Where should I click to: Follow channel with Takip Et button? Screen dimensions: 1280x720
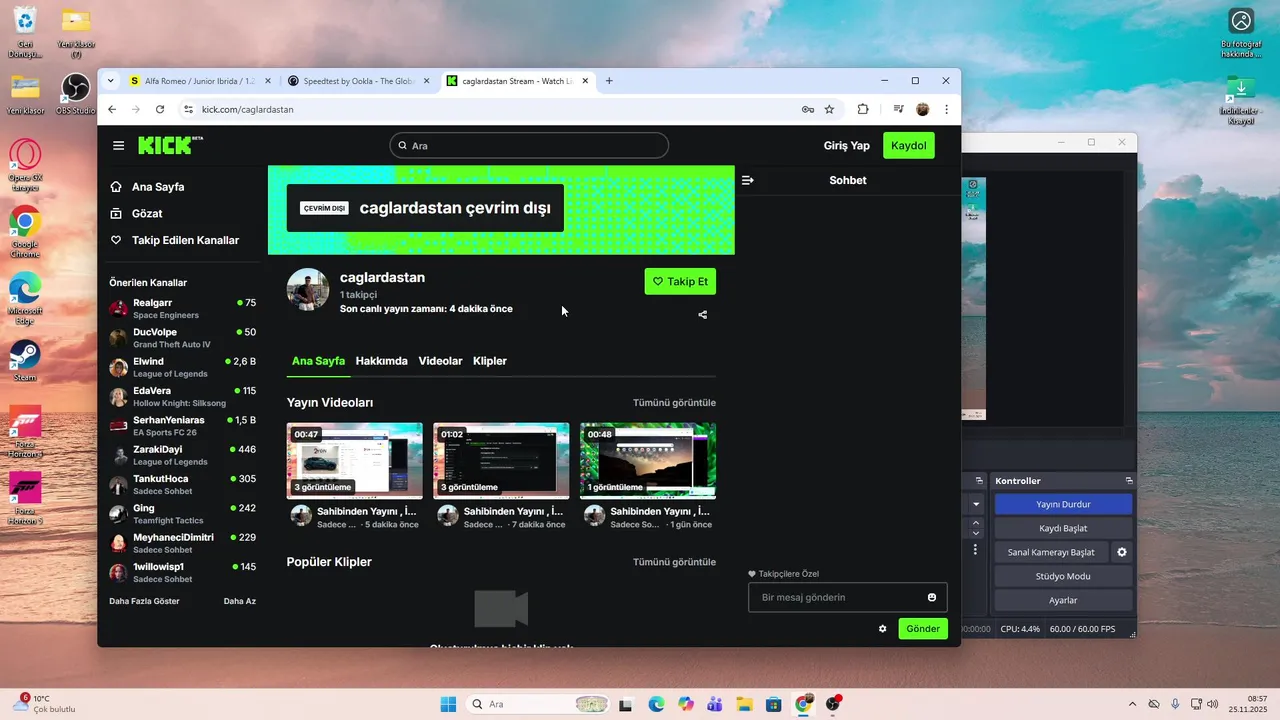pyautogui.click(x=680, y=282)
